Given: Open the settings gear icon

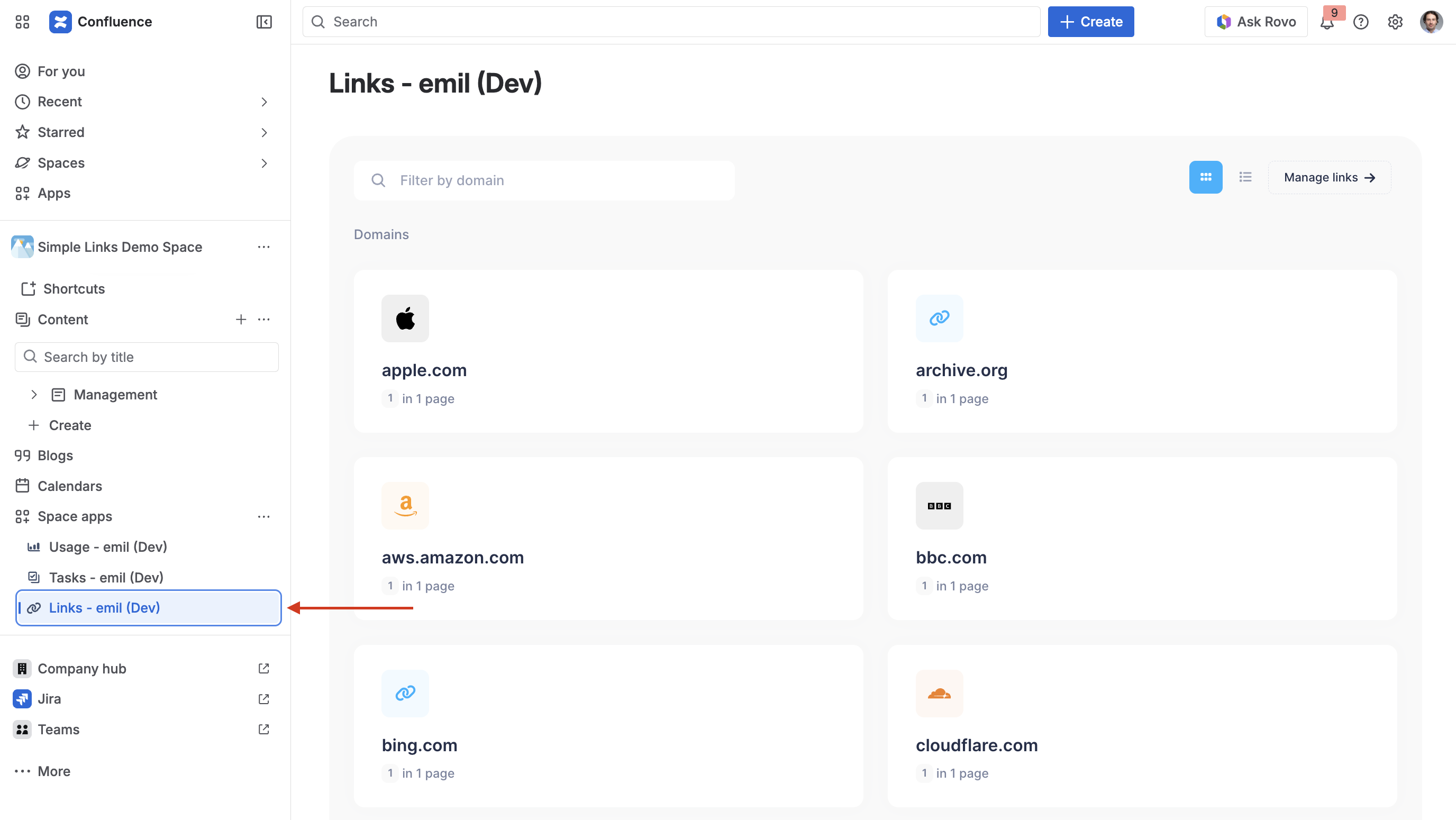Looking at the screenshot, I should pyautogui.click(x=1395, y=22).
